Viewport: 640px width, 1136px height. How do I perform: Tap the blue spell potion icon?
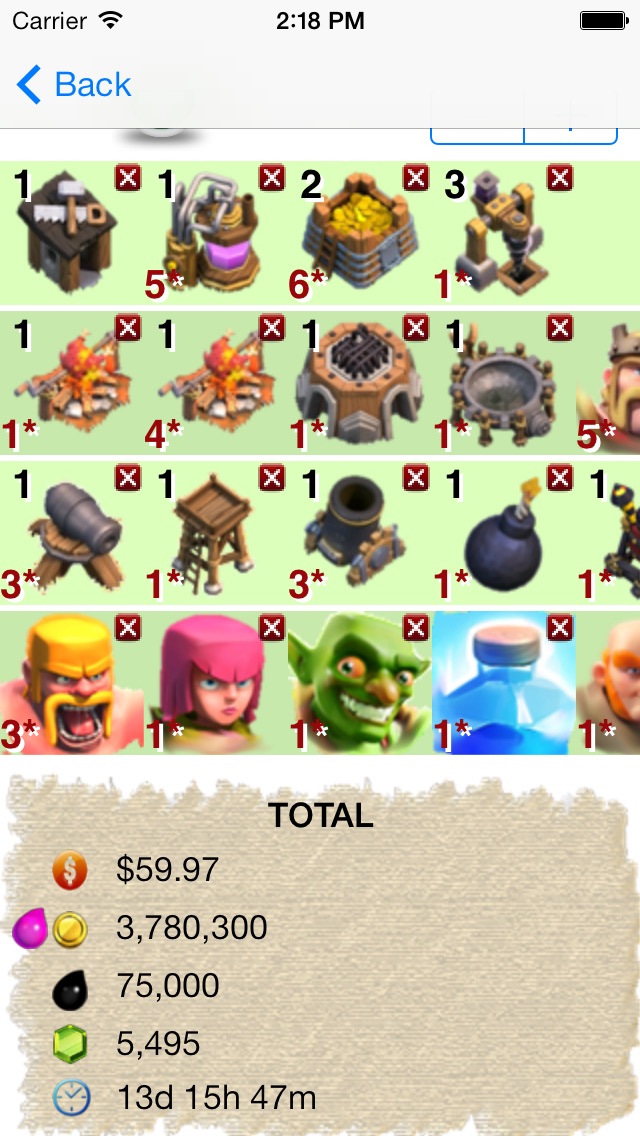pyautogui.click(x=504, y=683)
